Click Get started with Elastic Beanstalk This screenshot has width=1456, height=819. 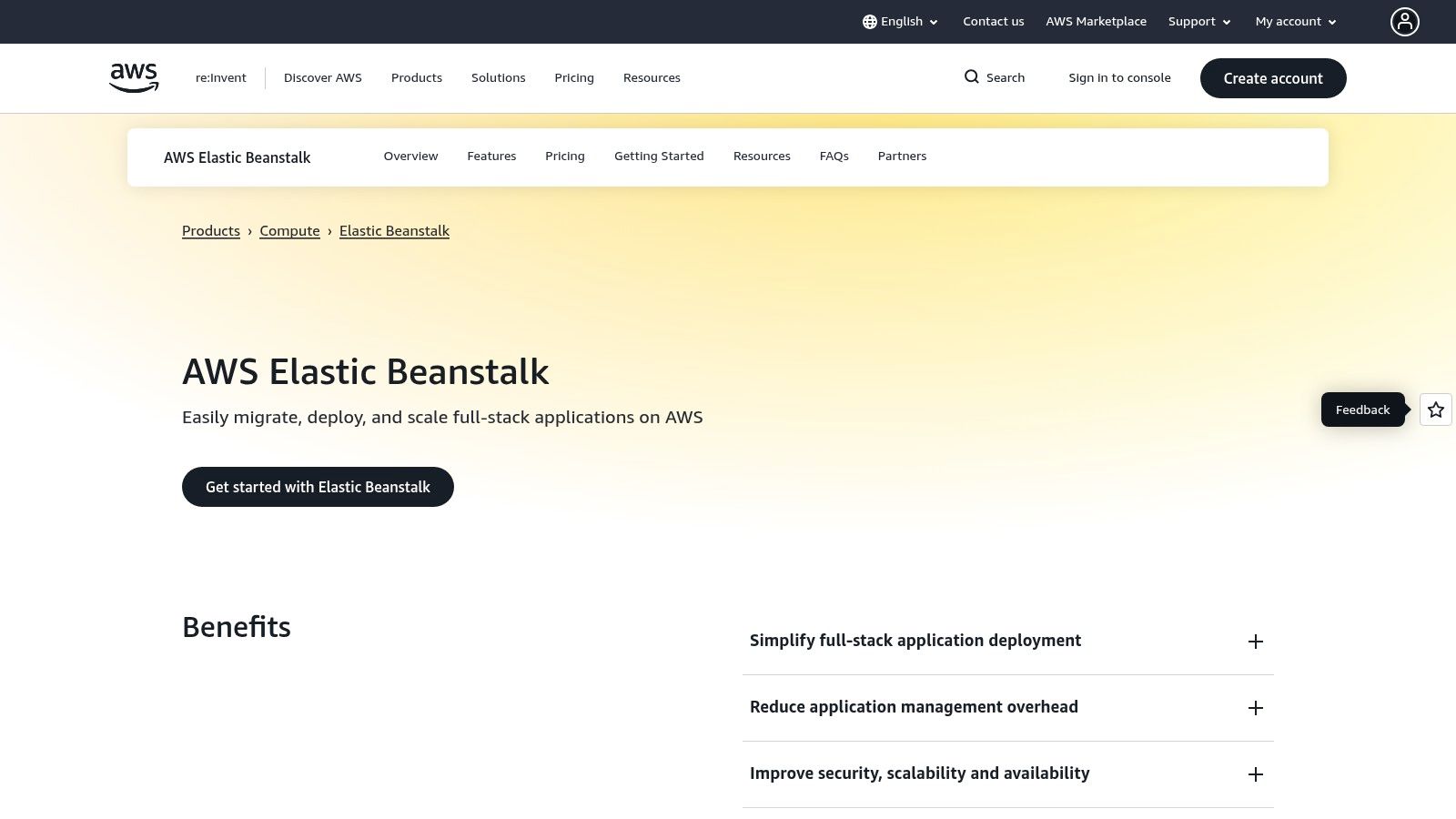[318, 487]
